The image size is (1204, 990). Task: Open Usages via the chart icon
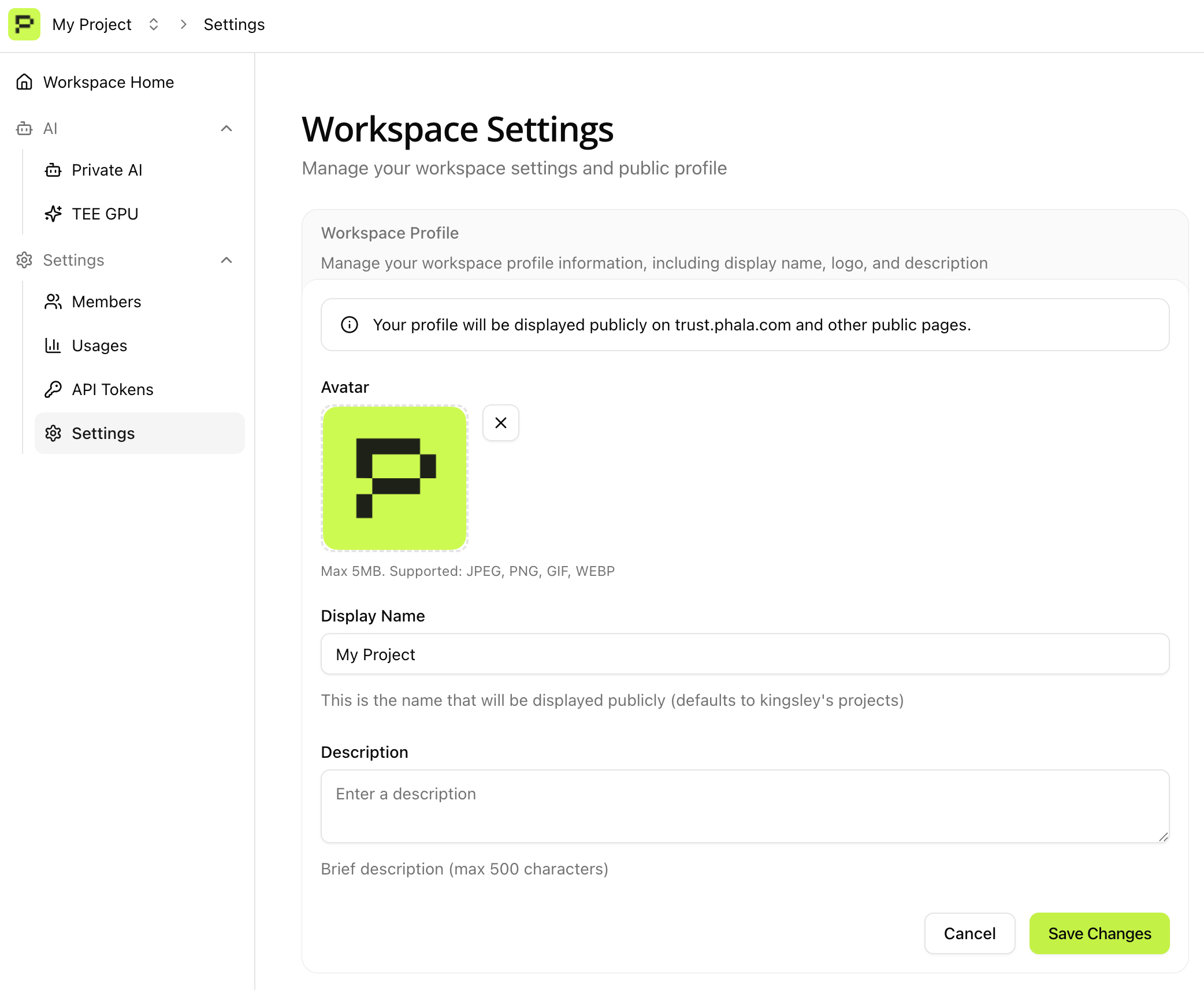click(53, 345)
